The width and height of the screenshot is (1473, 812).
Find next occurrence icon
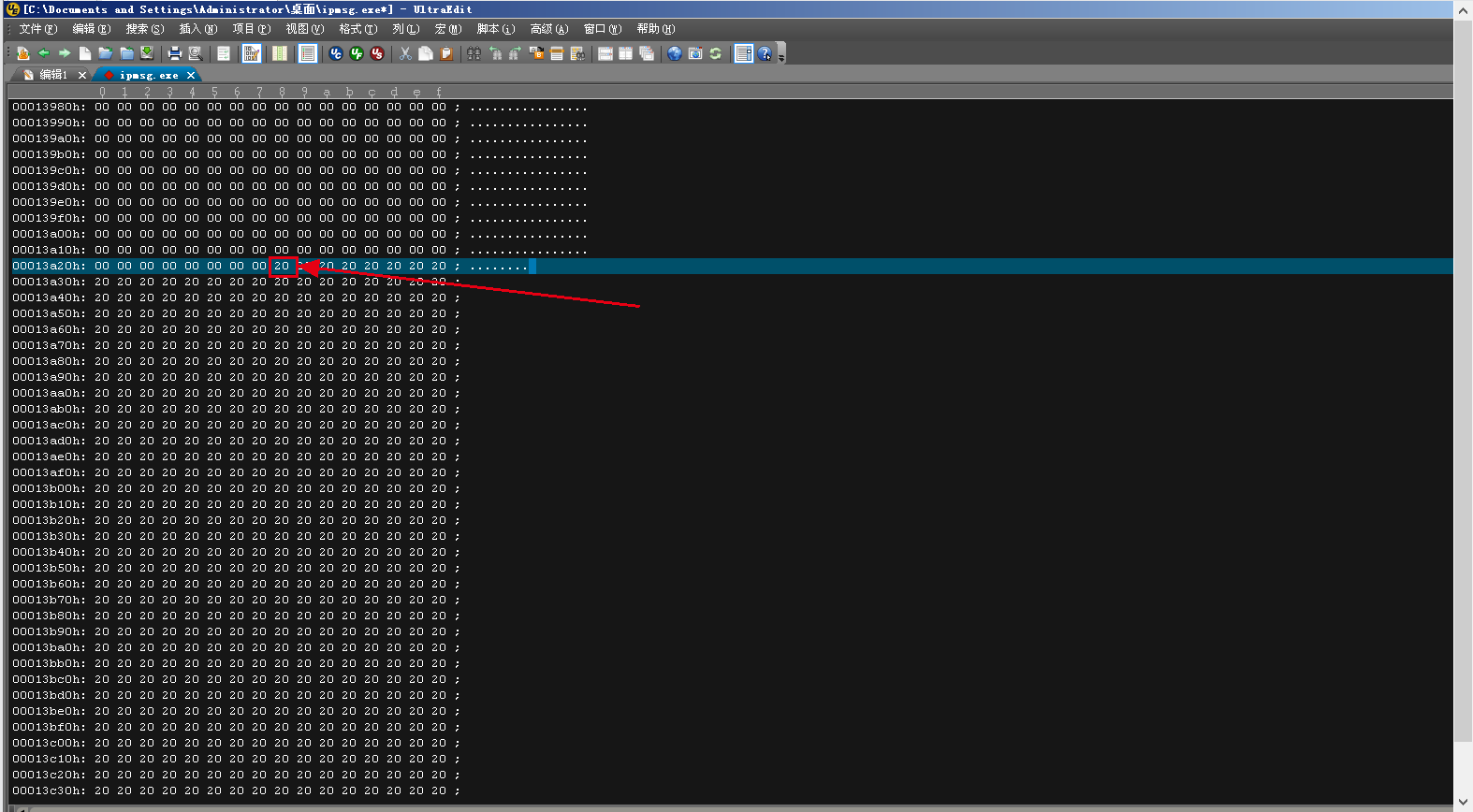(x=516, y=53)
